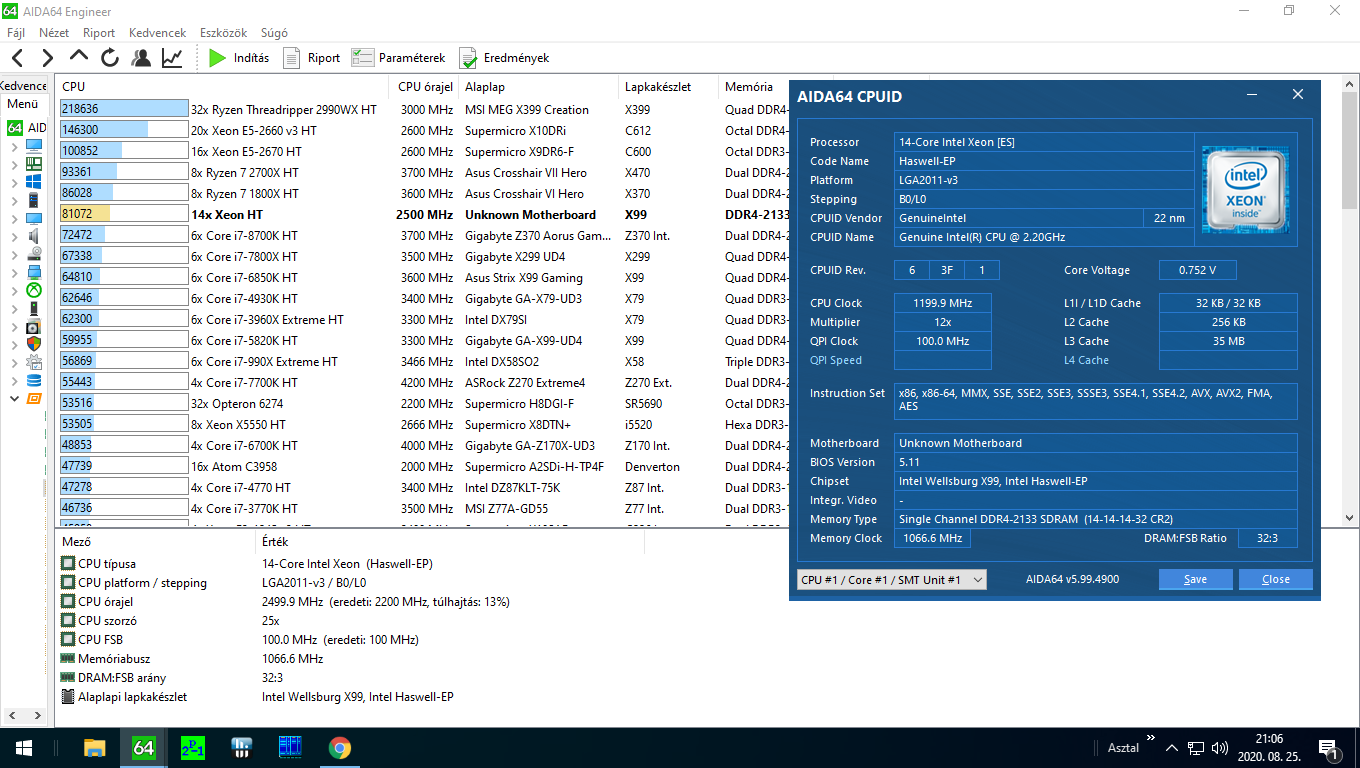Select the CPU órajel field in details
The image size is (1360, 768).
[351, 602]
